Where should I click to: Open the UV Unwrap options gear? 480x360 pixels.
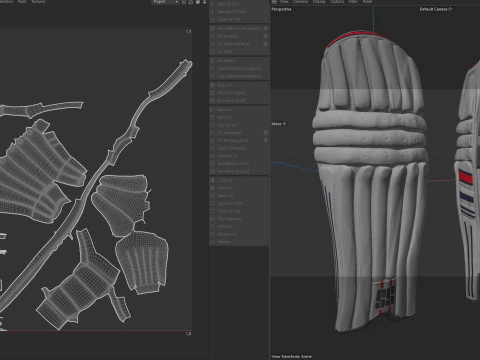coord(266,36)
